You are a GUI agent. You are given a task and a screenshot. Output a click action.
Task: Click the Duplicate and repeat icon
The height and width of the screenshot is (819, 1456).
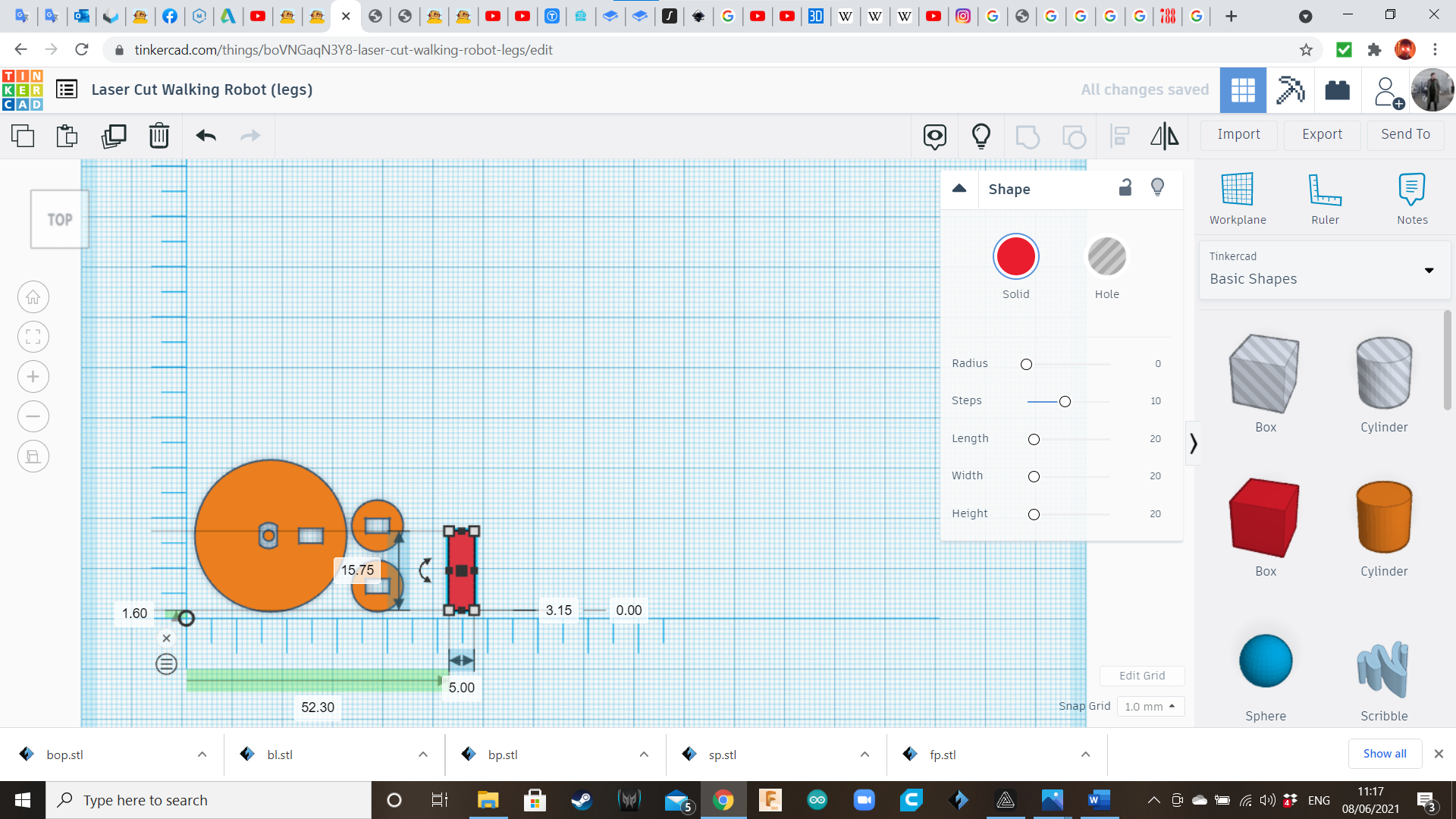tap(114, 136)
